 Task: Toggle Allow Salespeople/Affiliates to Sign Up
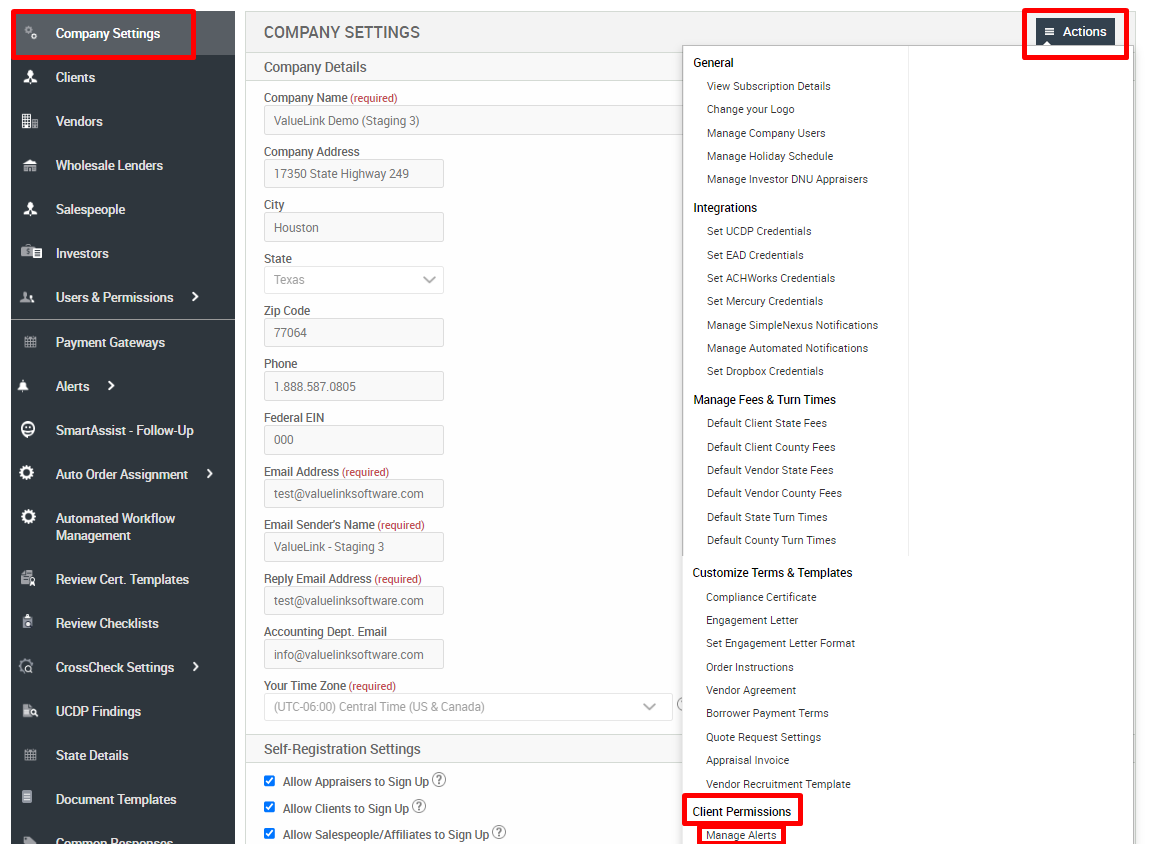(269, 832)
